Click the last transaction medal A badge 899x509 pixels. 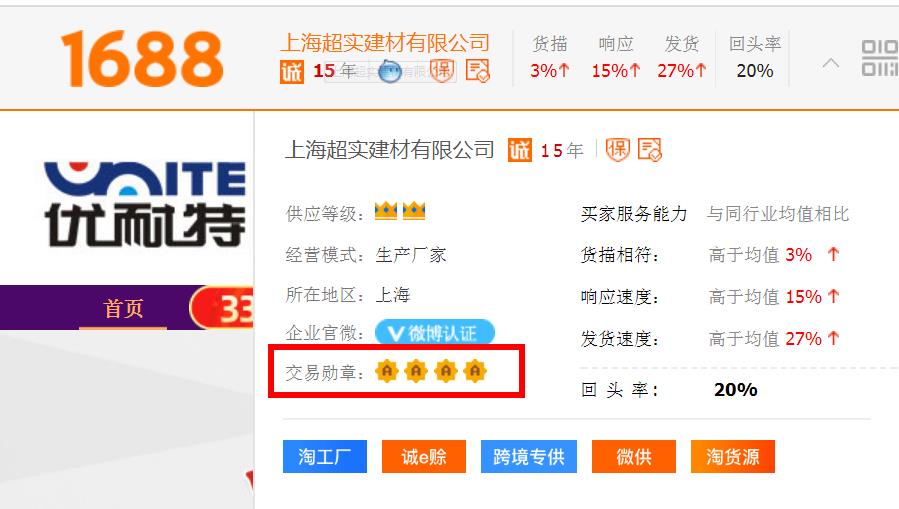point(475,371)
